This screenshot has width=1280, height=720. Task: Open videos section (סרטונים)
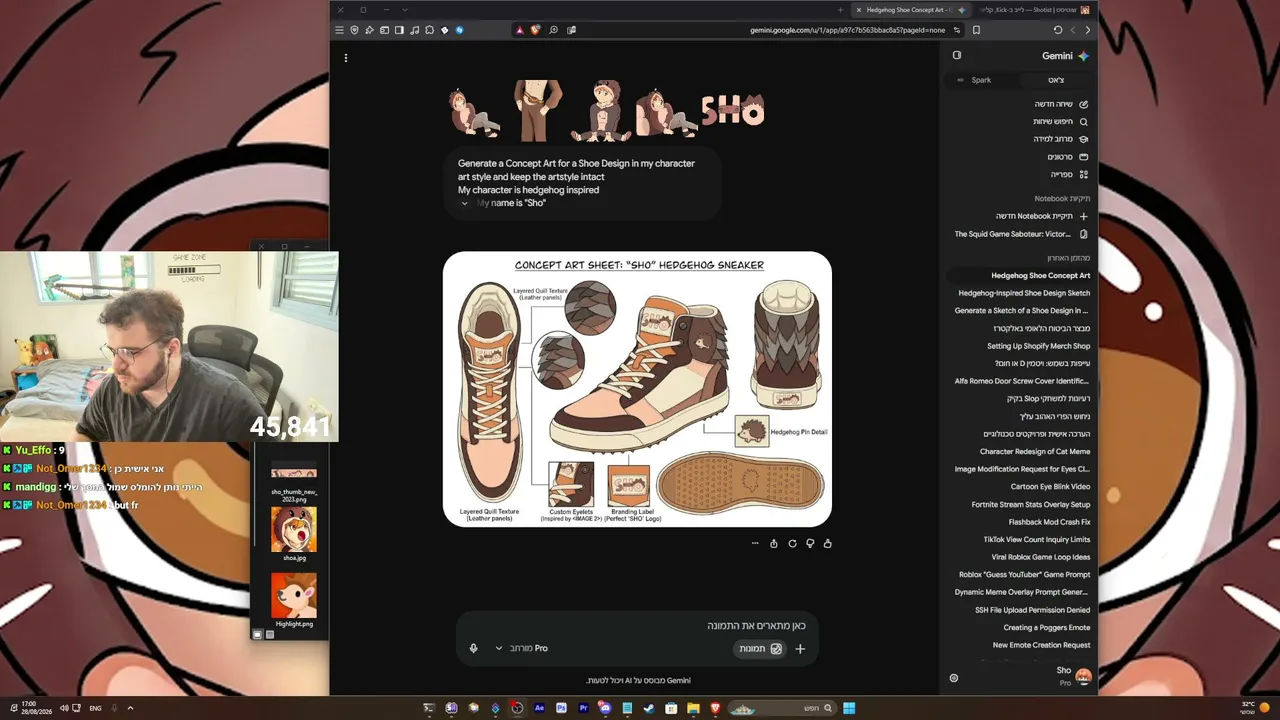point(1067,157)
